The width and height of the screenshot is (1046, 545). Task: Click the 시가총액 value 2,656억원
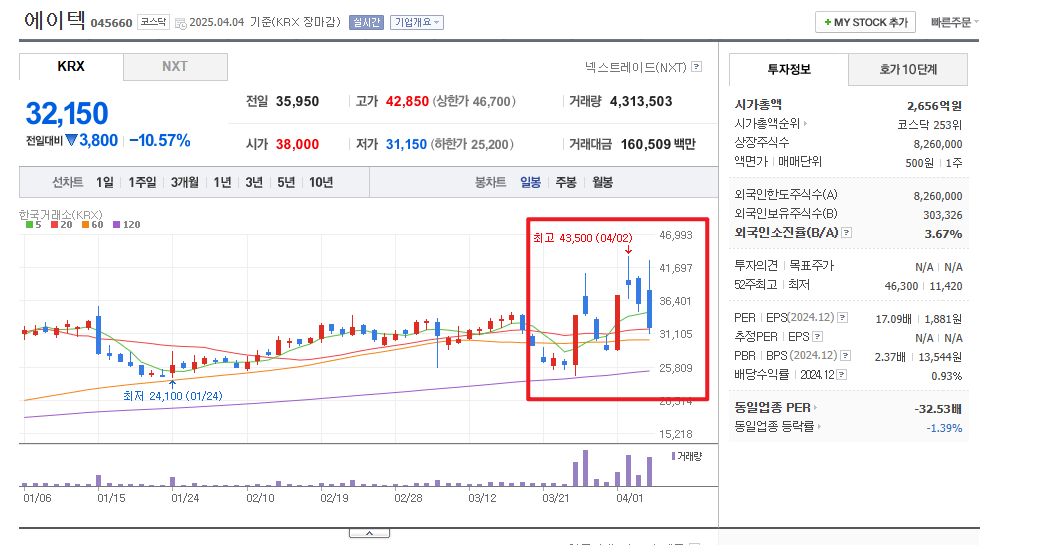pyautogui.click(x=934, y=105)
